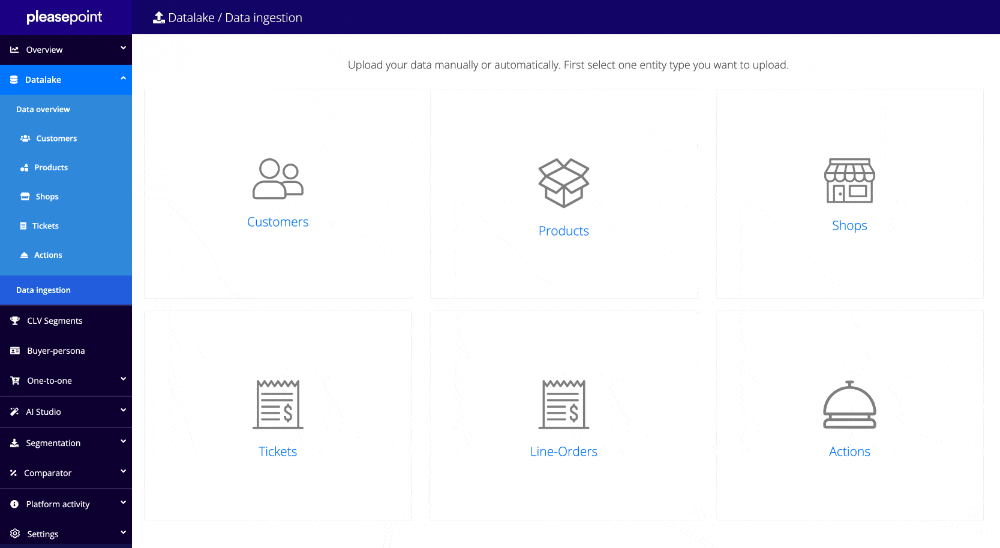Click the Actions entity link
Screen dimensions: 1000x548
pyautogui.click(x=849, y=452)
